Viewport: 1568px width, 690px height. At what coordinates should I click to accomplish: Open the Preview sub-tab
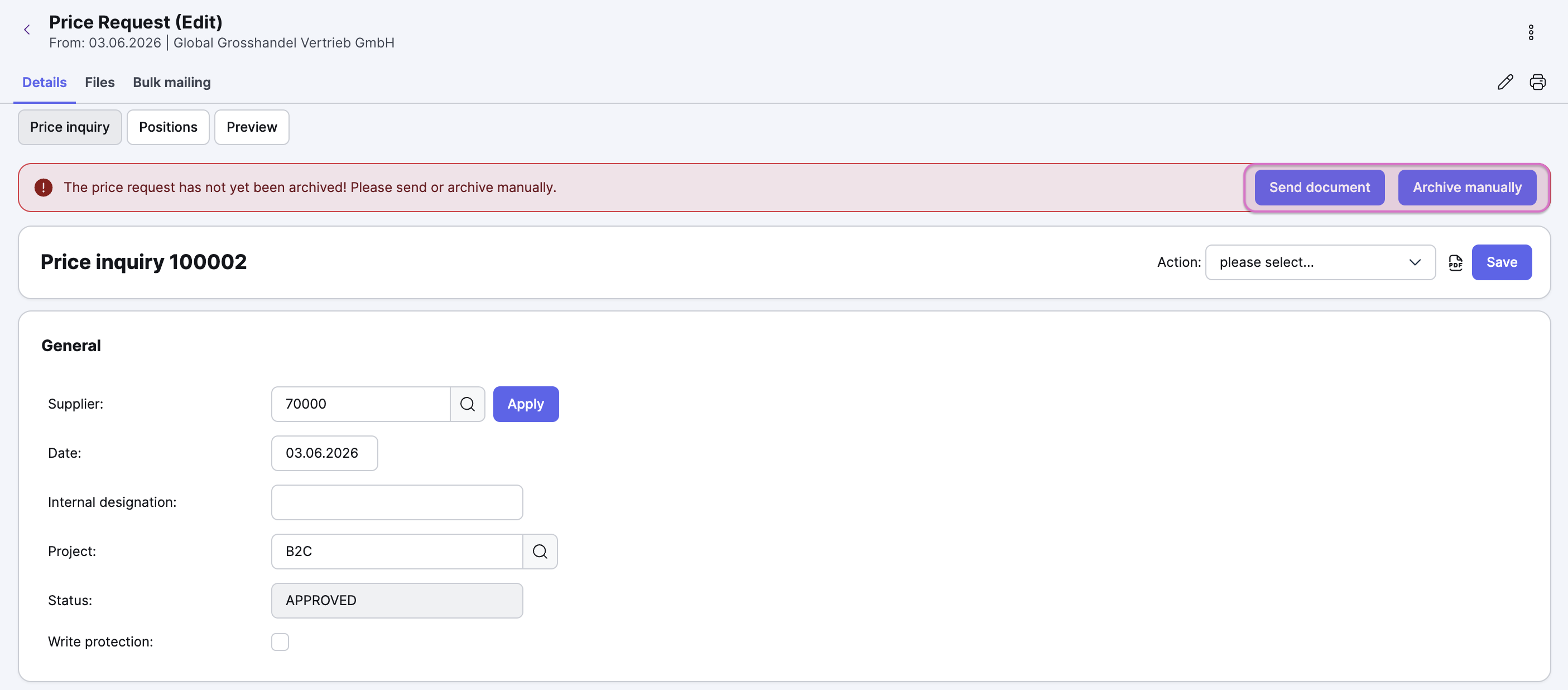252,127
